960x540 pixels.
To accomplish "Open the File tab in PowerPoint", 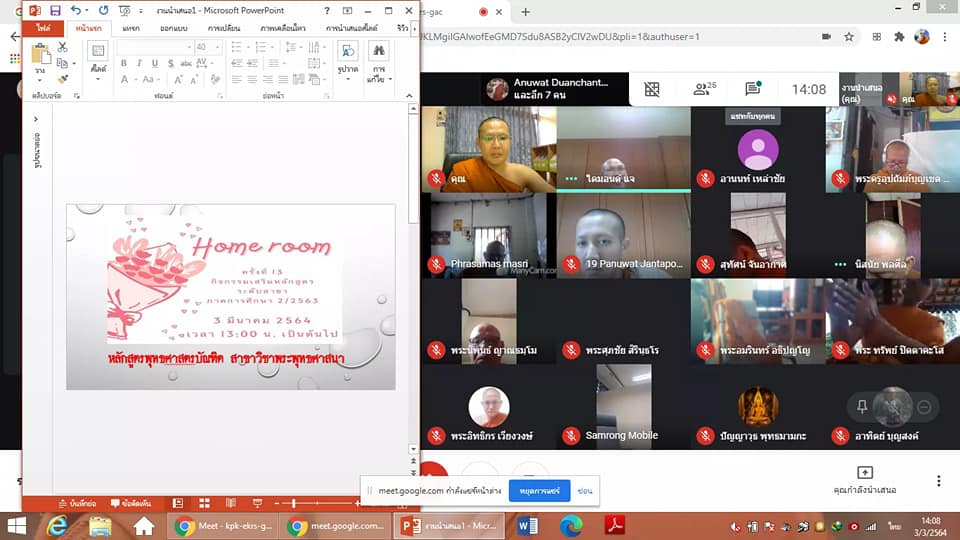I will pyautogui.click(x=43, y=28).
